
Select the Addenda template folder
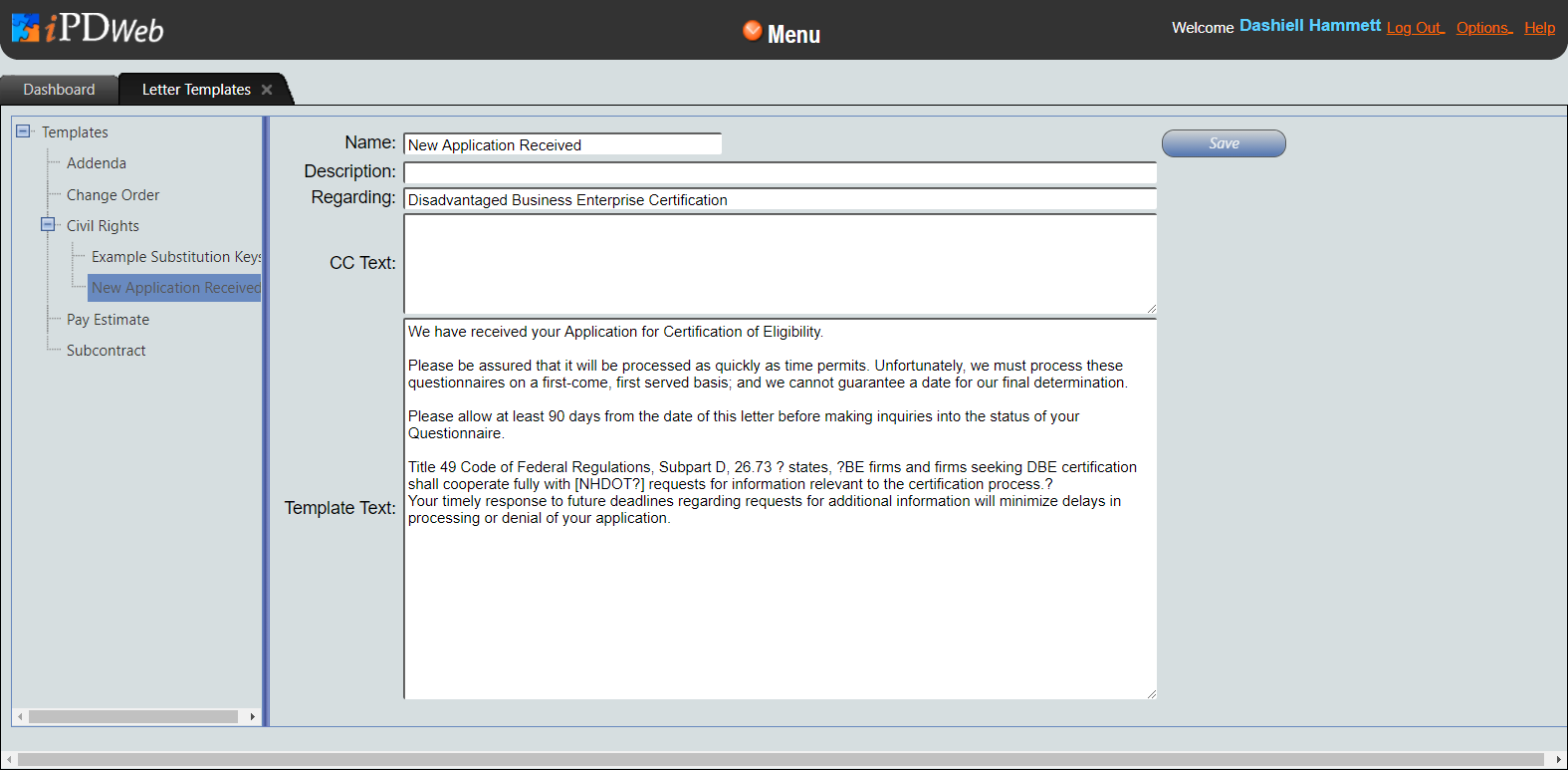click(x=97, y=163)
